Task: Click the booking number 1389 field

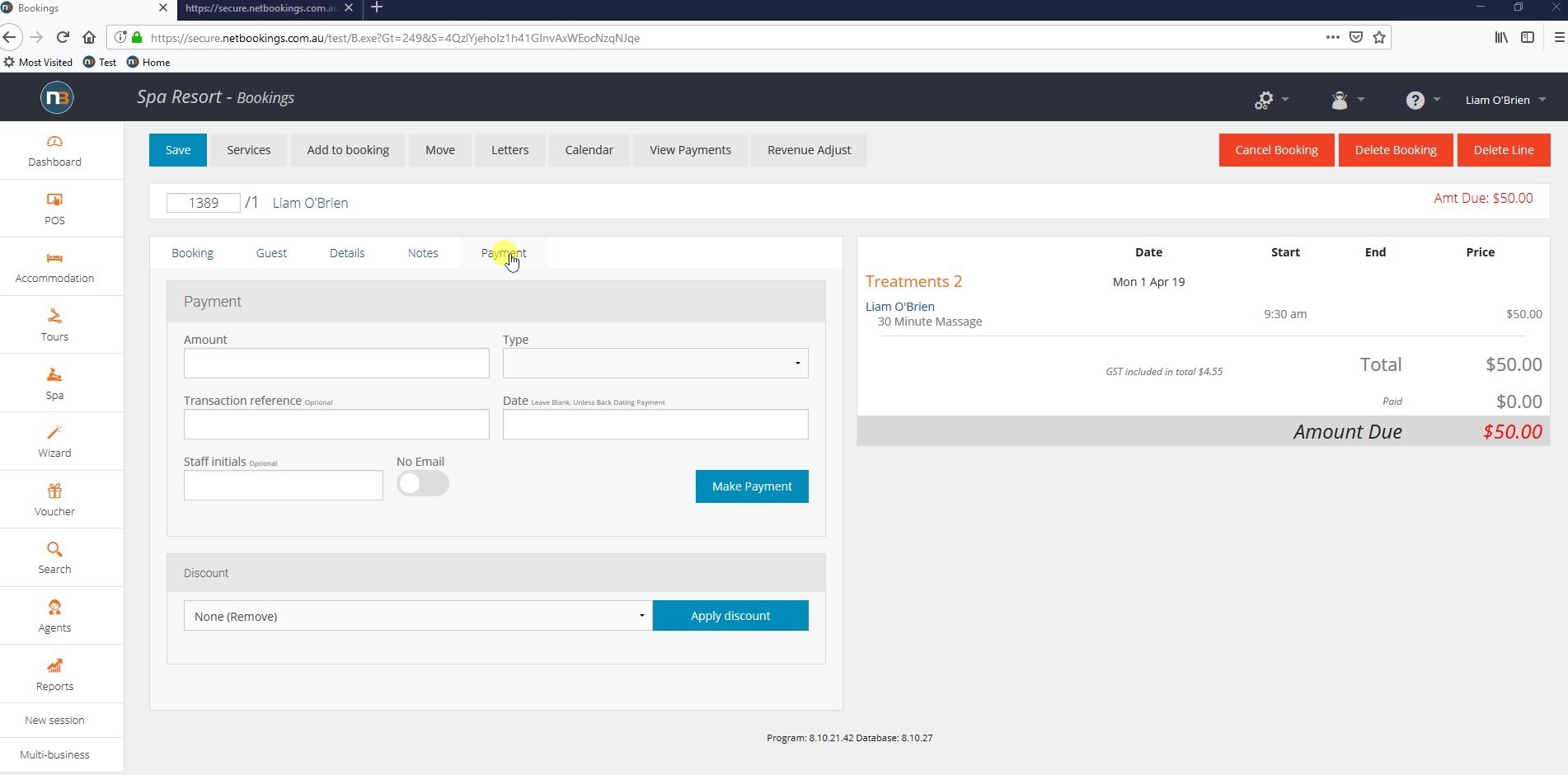Action: coord(203,203)
